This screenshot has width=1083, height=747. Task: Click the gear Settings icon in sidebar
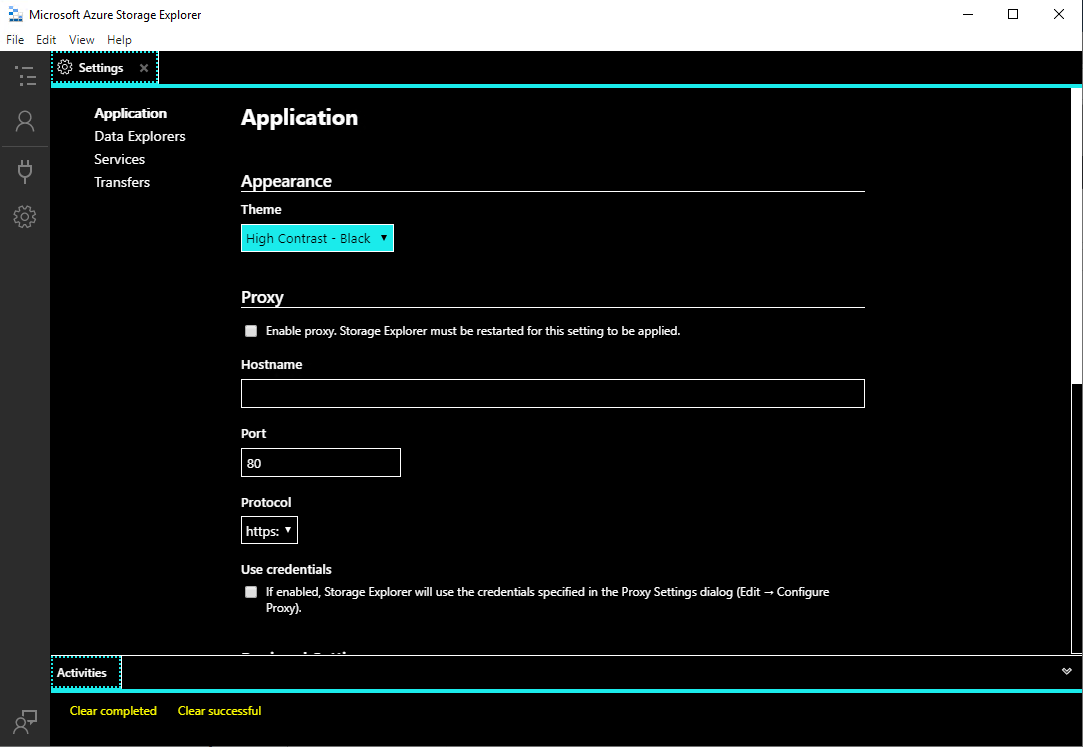pyautogui.click(x=25, y=217)
